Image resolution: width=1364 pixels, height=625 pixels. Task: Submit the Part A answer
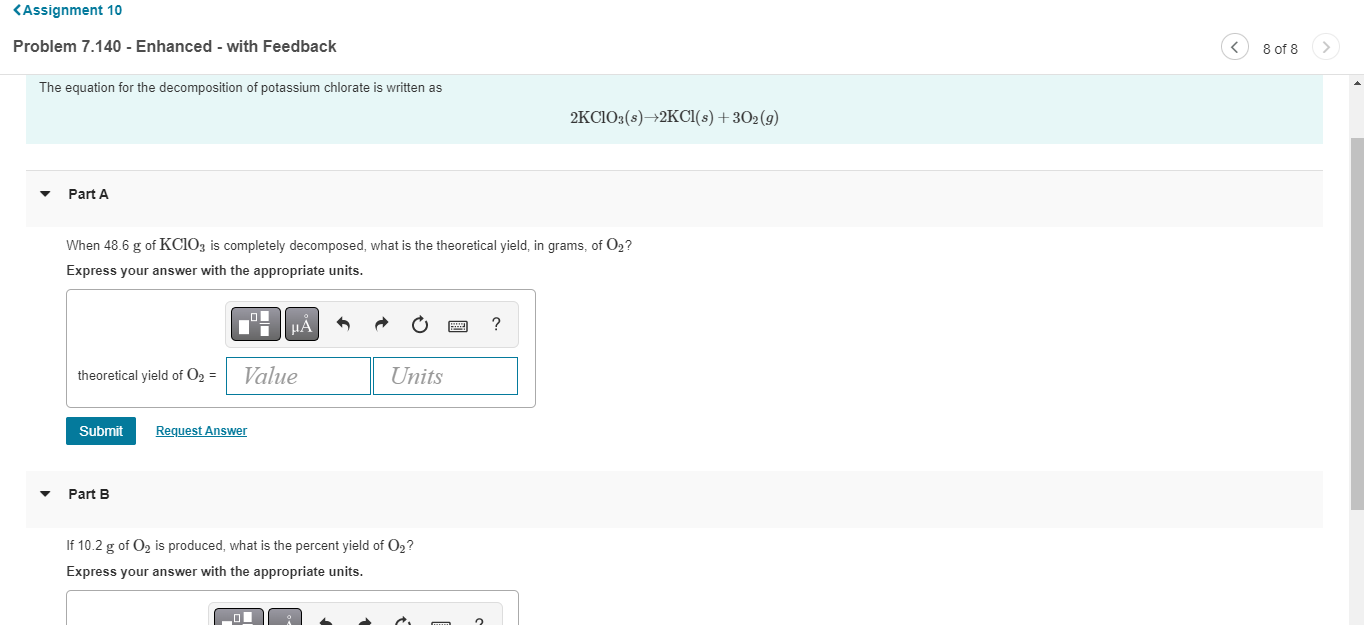tap(100, 430)
